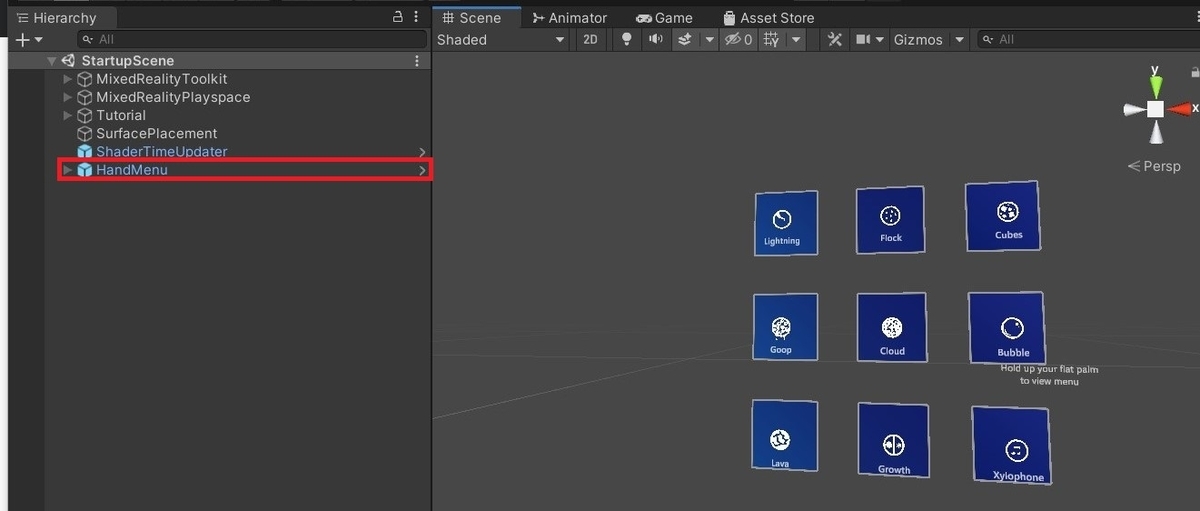The image size is (1200, 511).
Task: Switch to the Animator tab
Action: (569, 18)
